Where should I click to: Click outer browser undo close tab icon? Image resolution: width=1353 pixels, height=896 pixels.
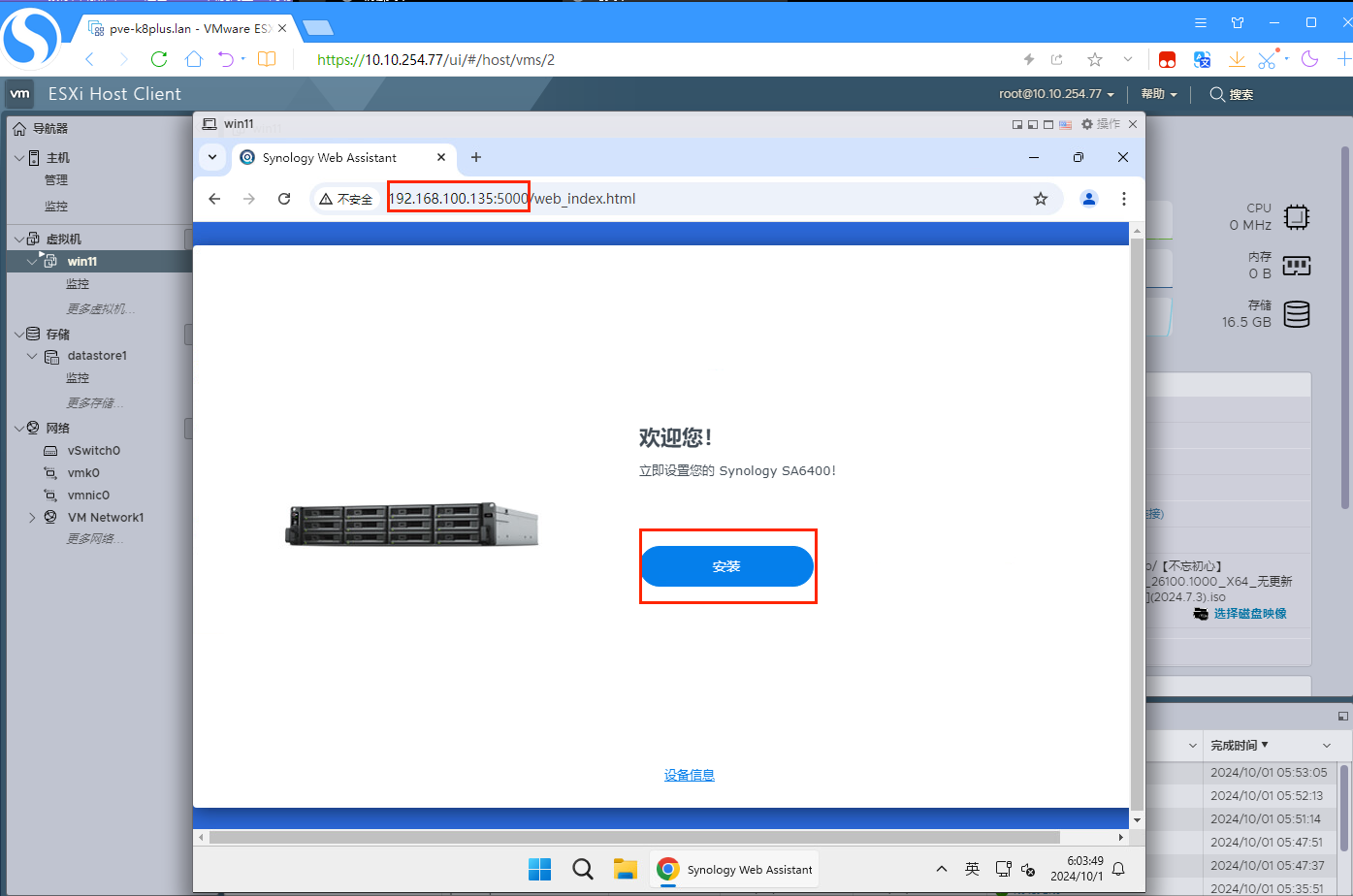coord(226,59)
